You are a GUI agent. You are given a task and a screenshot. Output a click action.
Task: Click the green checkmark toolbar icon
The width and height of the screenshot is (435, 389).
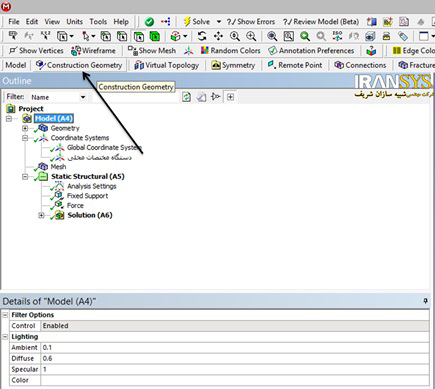pyautogui.click(x=149, y=22)
